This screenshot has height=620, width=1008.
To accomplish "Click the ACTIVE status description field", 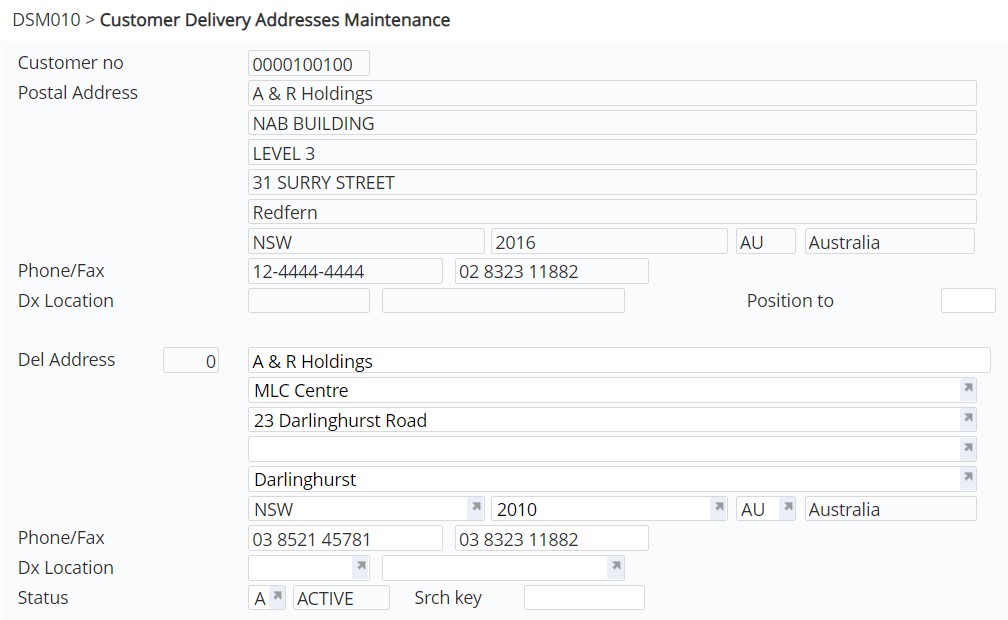I will 341,598.
